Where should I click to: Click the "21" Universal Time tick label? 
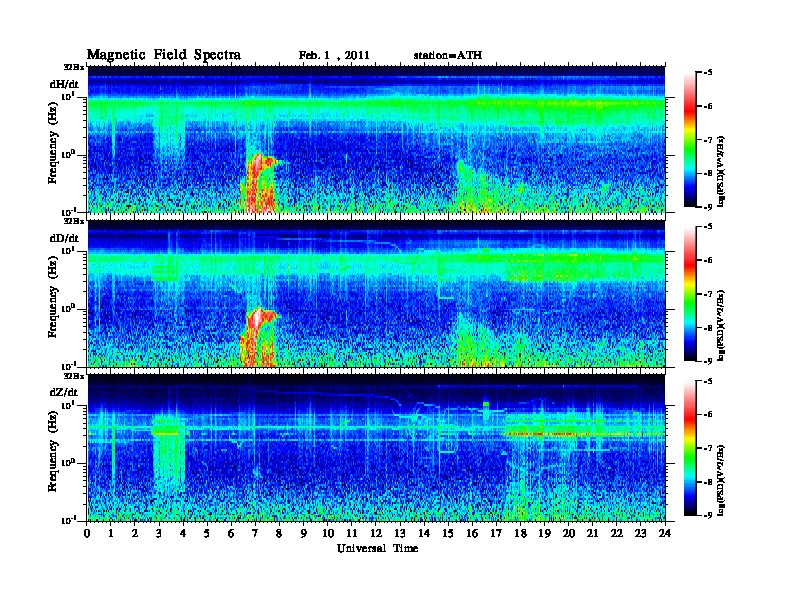593,534
